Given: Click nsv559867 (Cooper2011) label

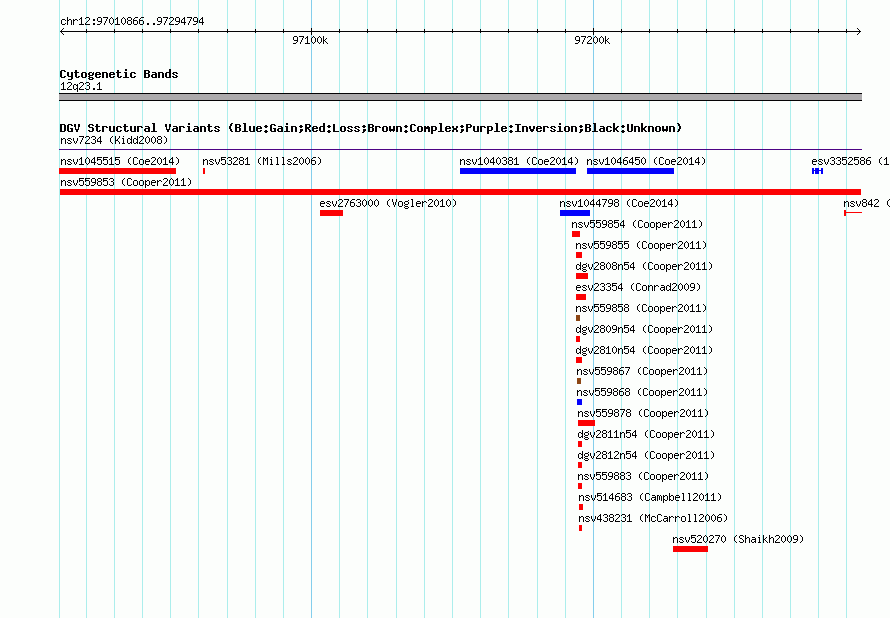Looking at the screenshot, I should [642, 371].
